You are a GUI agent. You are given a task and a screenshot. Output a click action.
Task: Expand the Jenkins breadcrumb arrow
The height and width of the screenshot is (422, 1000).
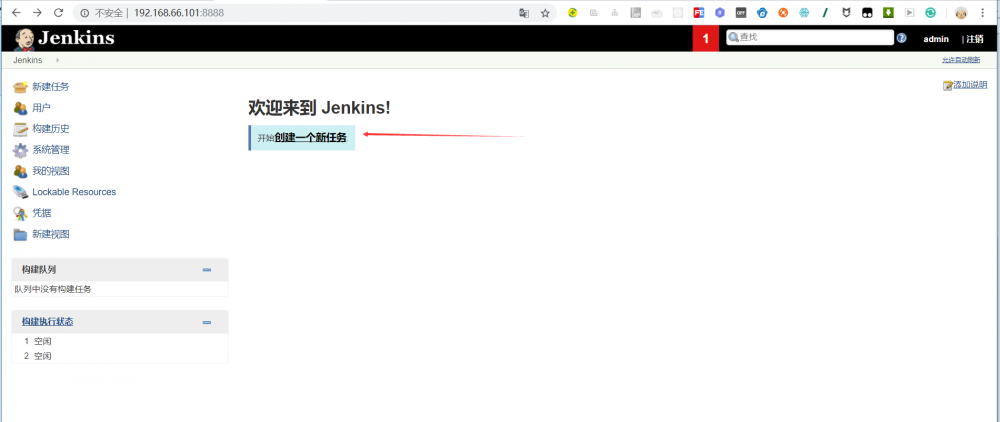(57, 60)
